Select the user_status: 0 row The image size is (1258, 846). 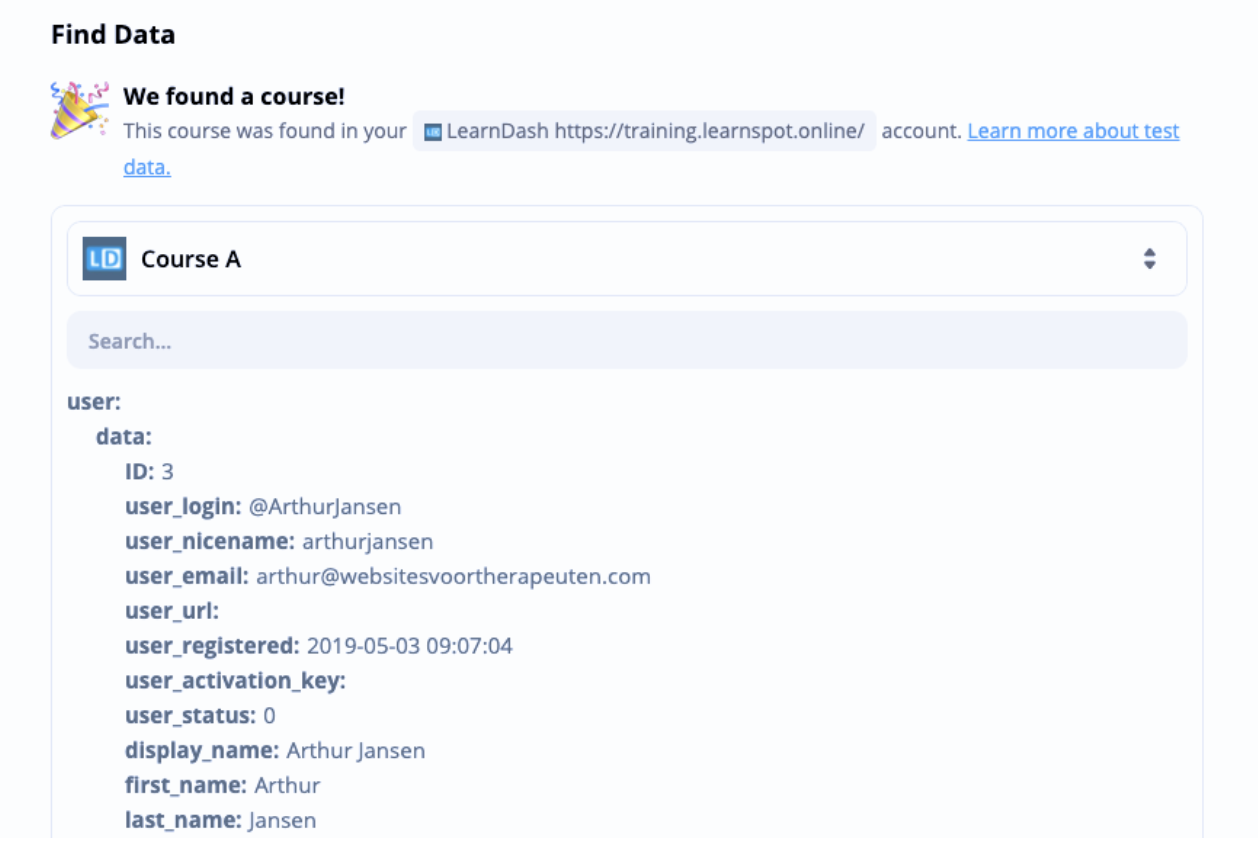tap(200, 716)
